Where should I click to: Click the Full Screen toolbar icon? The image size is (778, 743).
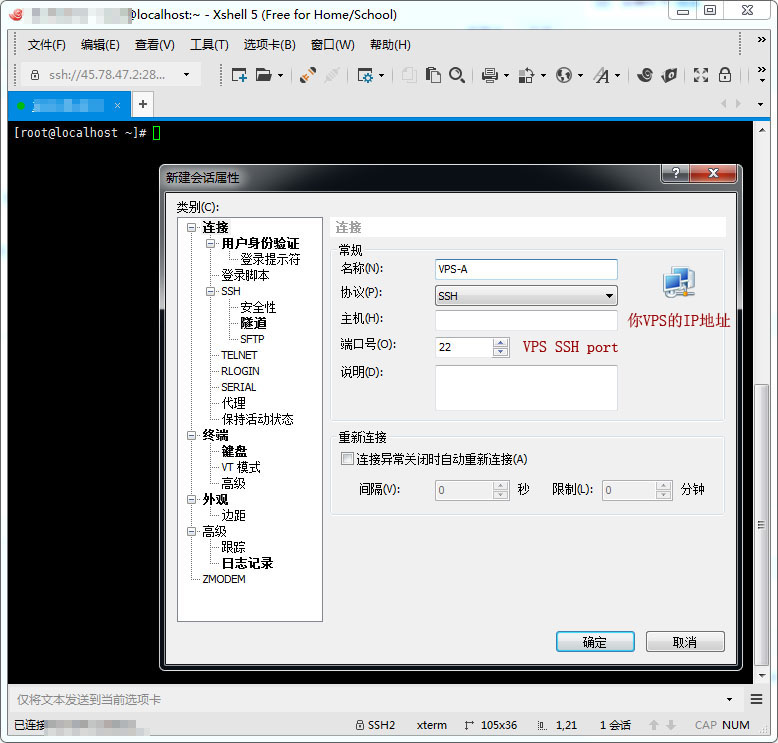(700, 75)
